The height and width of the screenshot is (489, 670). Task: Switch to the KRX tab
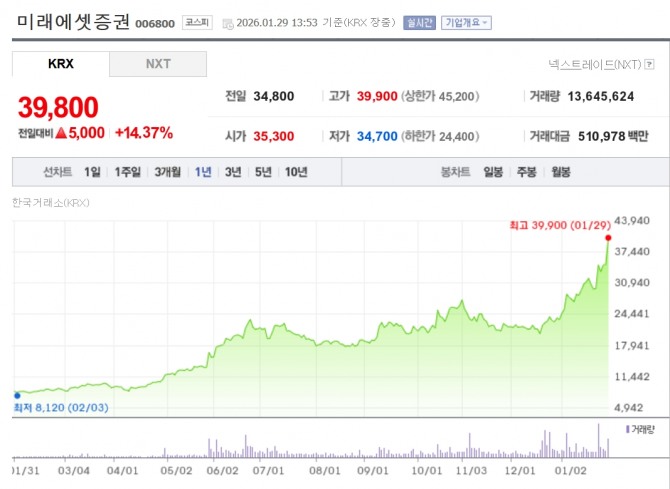click(61, 64)
